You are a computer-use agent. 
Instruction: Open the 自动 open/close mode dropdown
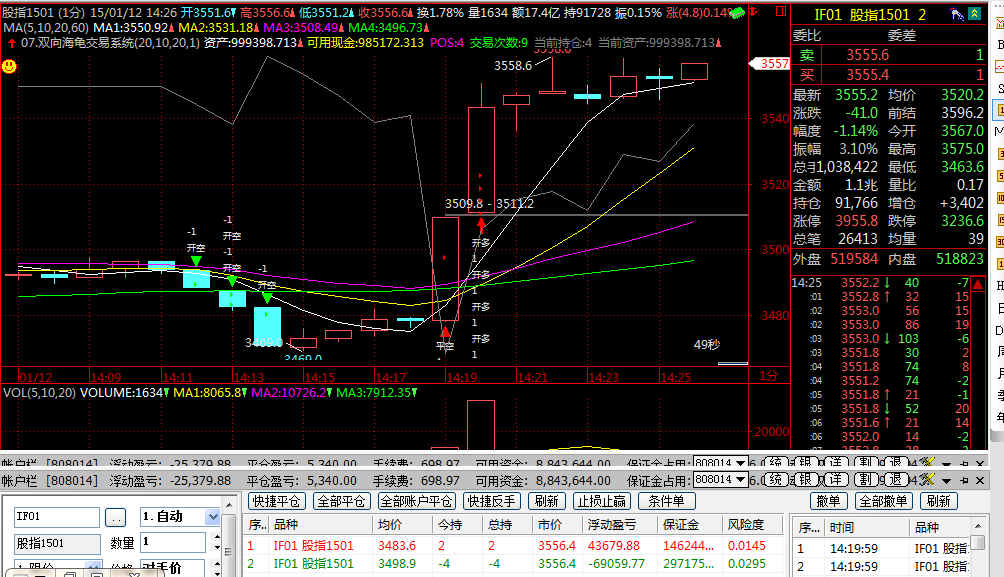[x=212, y=517]
